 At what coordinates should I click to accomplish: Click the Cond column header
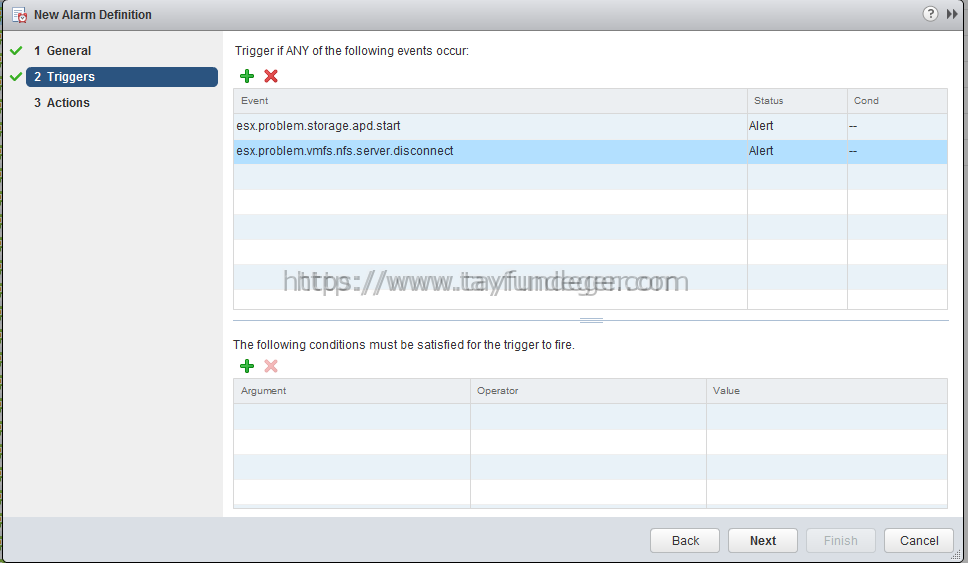click(x=897, y=101)
